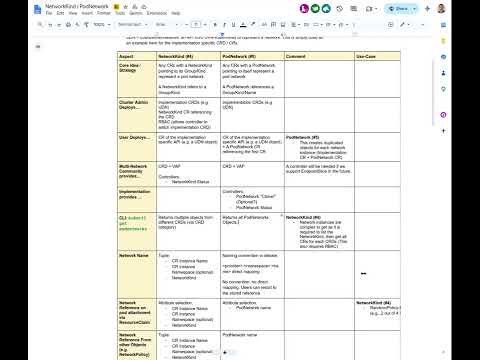Open the View menu
The height and width of the screenshot is (360, 480).
73,13
